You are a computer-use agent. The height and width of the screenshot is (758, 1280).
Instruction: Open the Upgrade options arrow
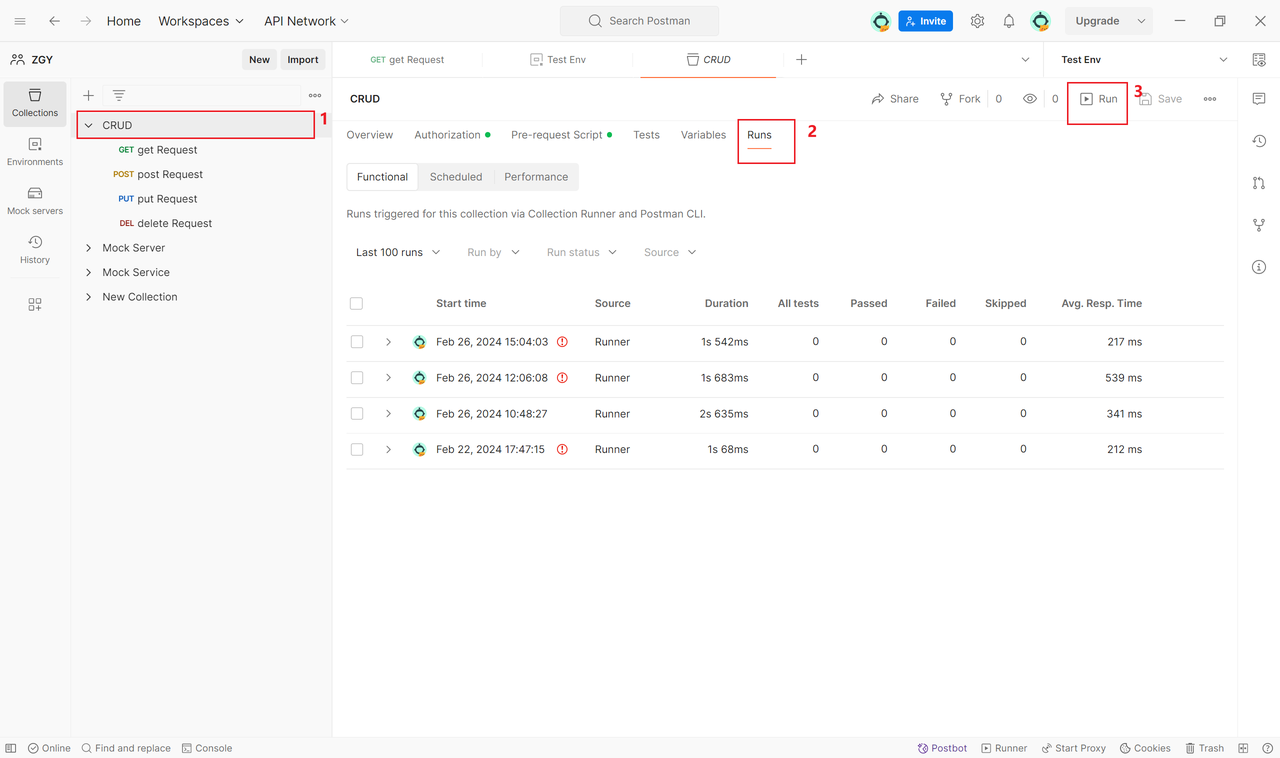[x=1141, y=21]
